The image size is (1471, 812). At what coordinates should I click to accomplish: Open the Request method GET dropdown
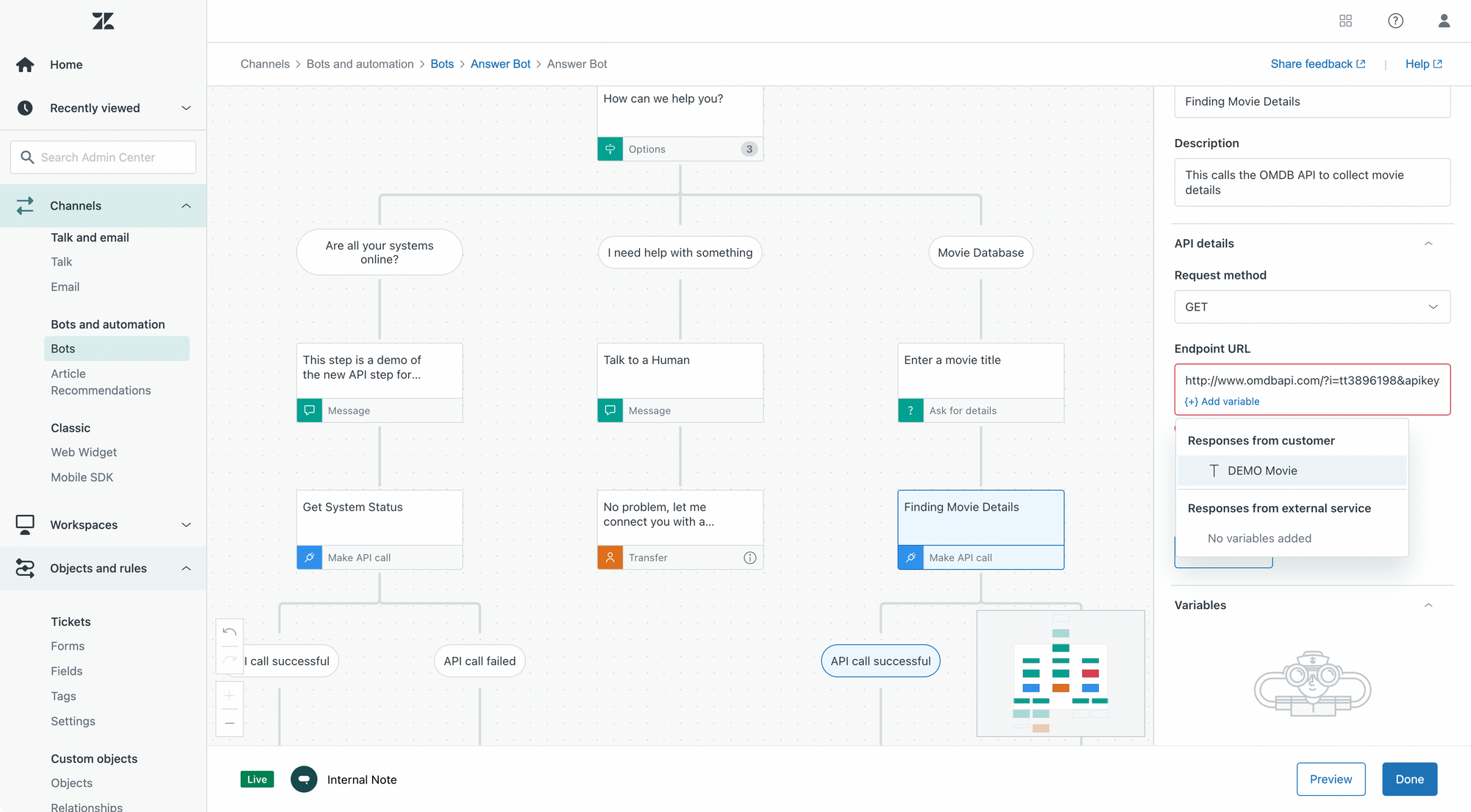coord(1311,307)
